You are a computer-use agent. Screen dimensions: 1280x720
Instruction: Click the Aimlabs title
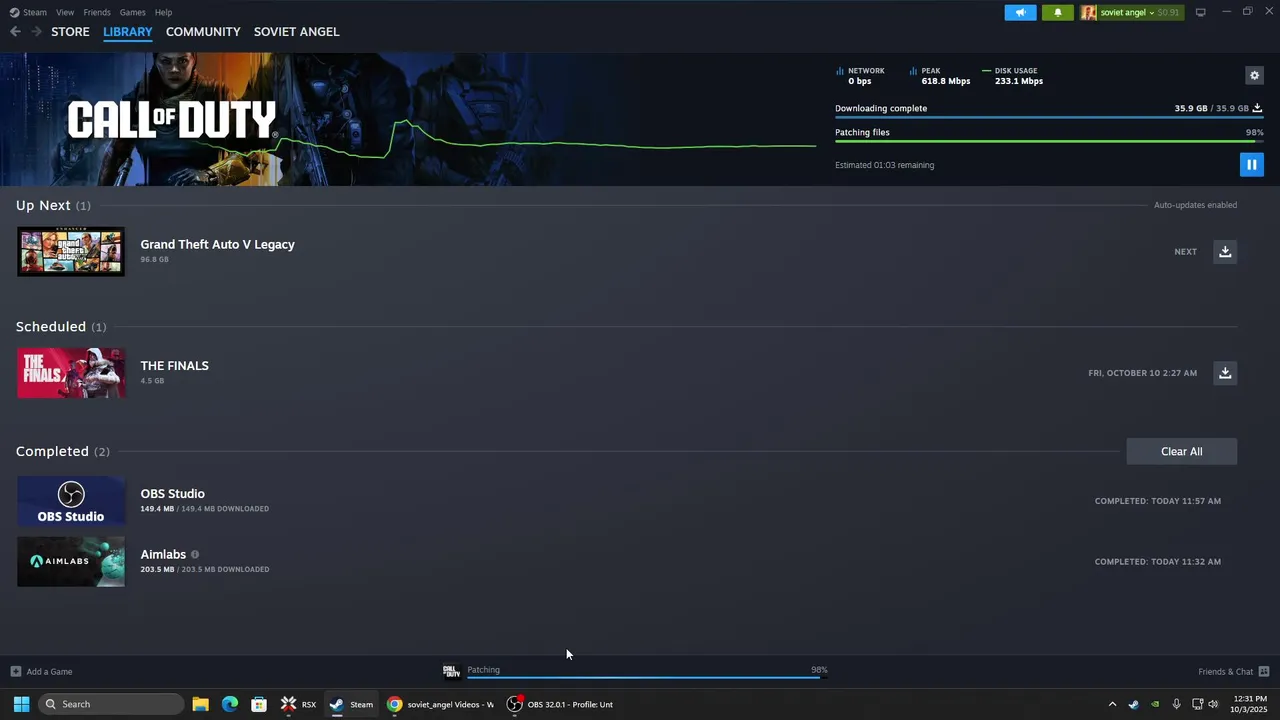click(163, 554)
